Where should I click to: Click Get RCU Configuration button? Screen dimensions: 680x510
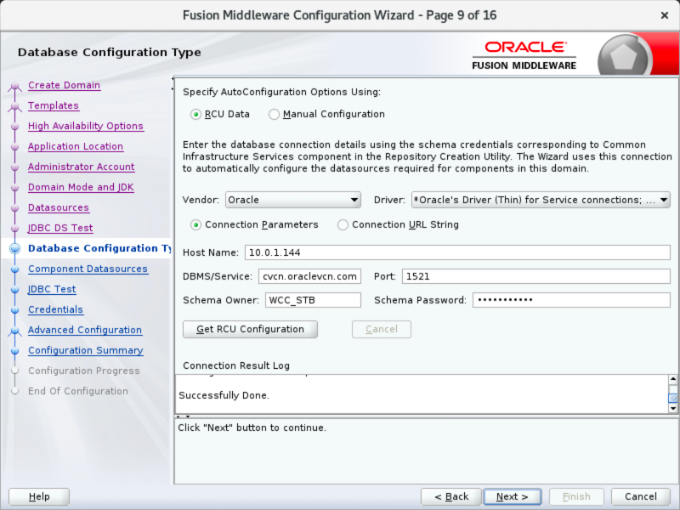pyautogui.click(x=250, y=329)
